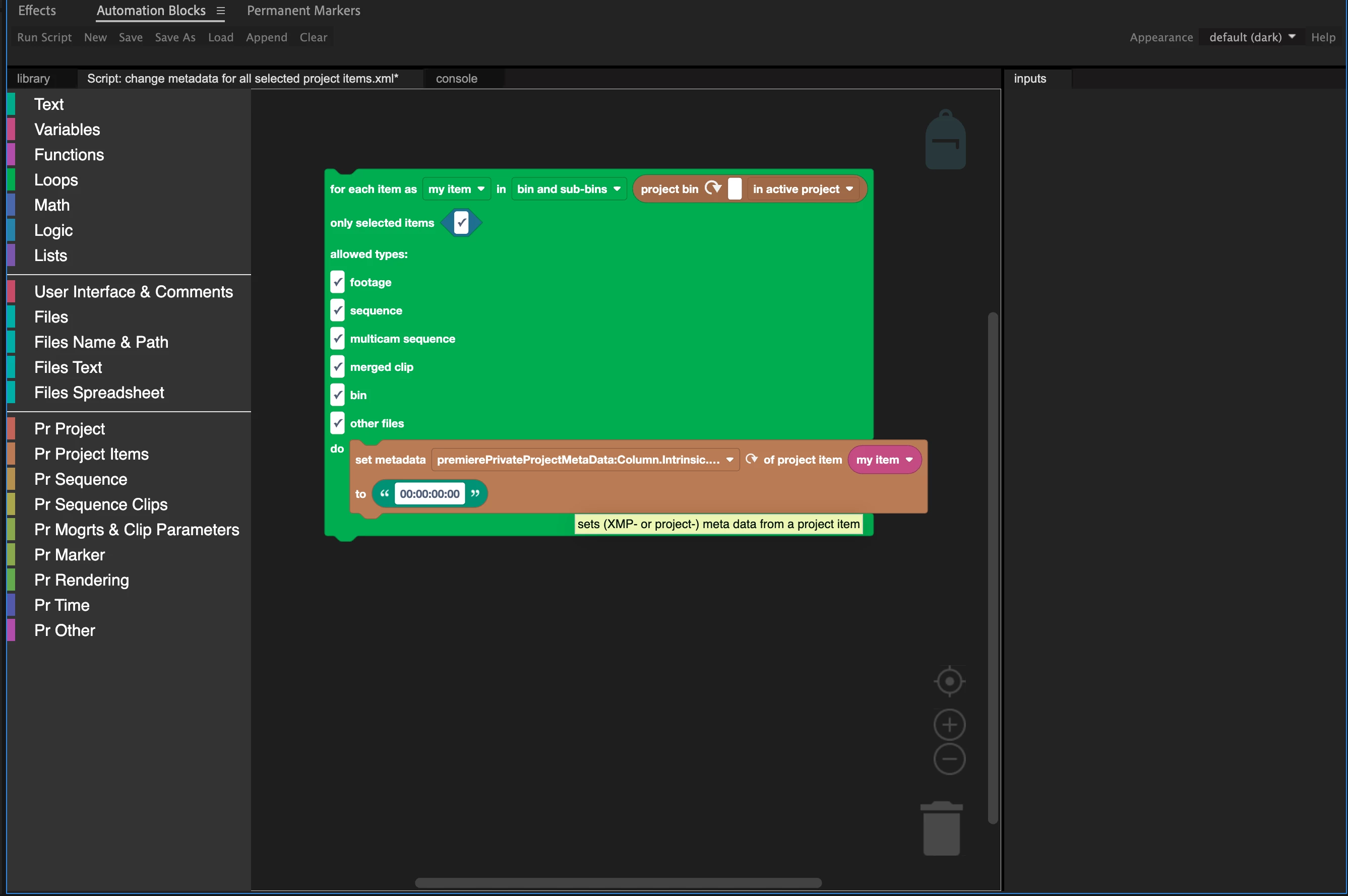1348x896 pixels.
Task: Uncheck the multicam sequence allowed type
Action: 337,338
